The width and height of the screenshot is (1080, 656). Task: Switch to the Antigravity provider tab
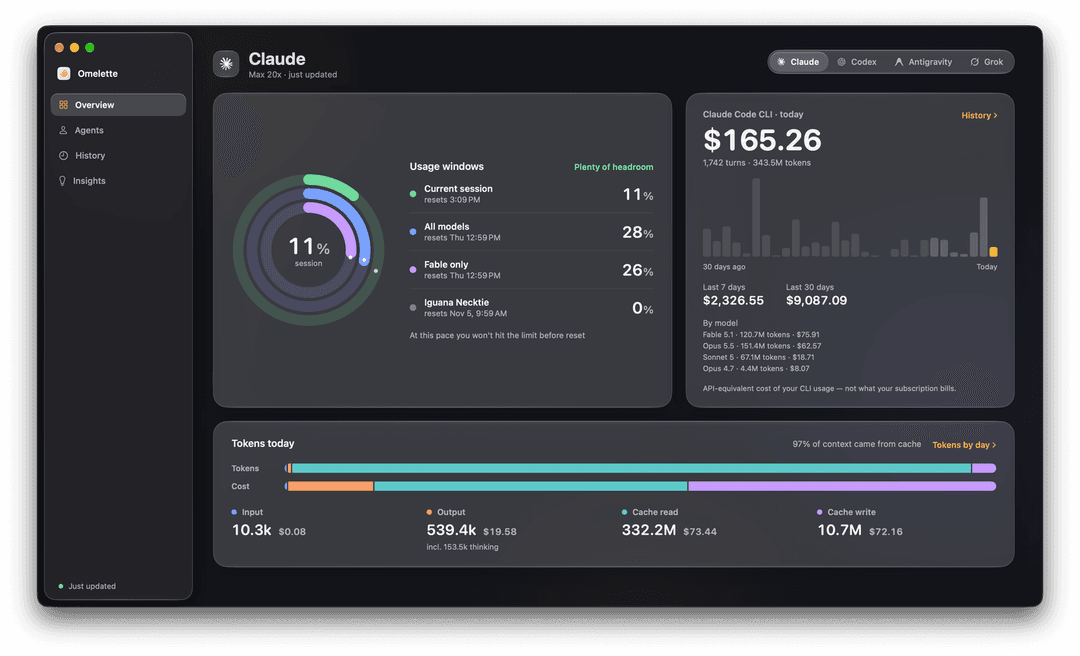tap(923, 62)
